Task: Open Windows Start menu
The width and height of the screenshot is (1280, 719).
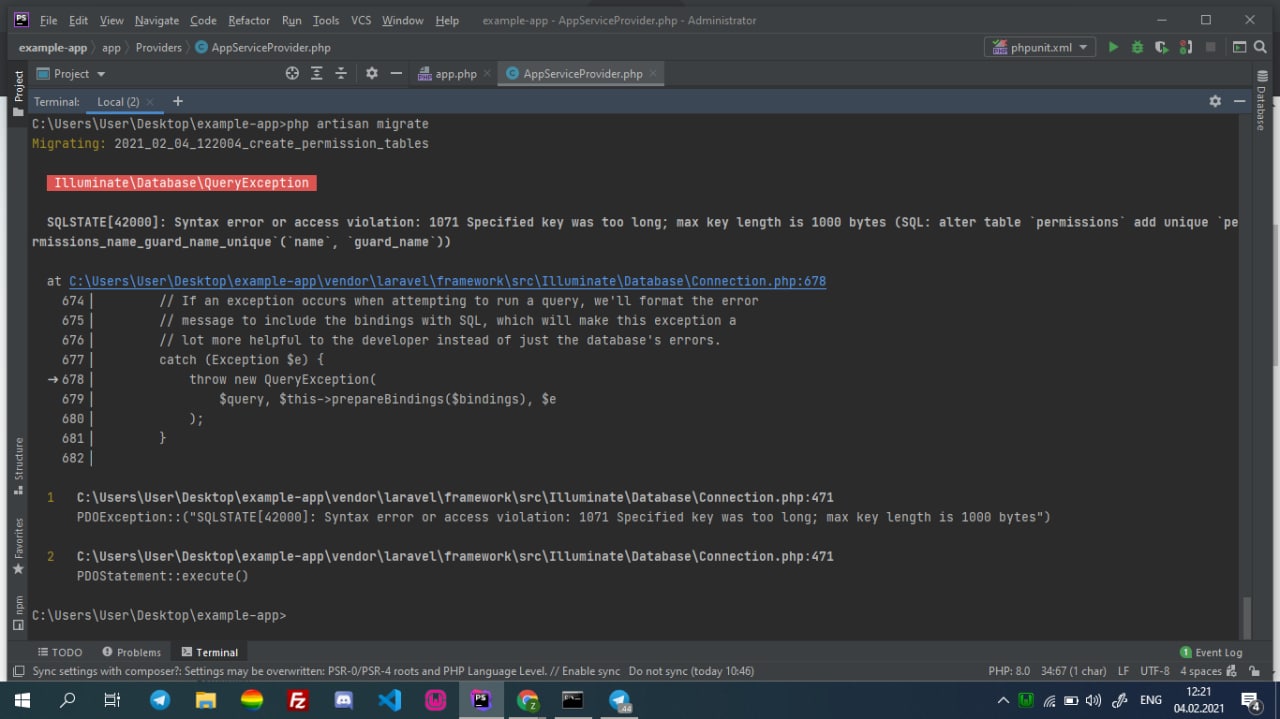Action: pyautogui.click(x=22, y=700)
